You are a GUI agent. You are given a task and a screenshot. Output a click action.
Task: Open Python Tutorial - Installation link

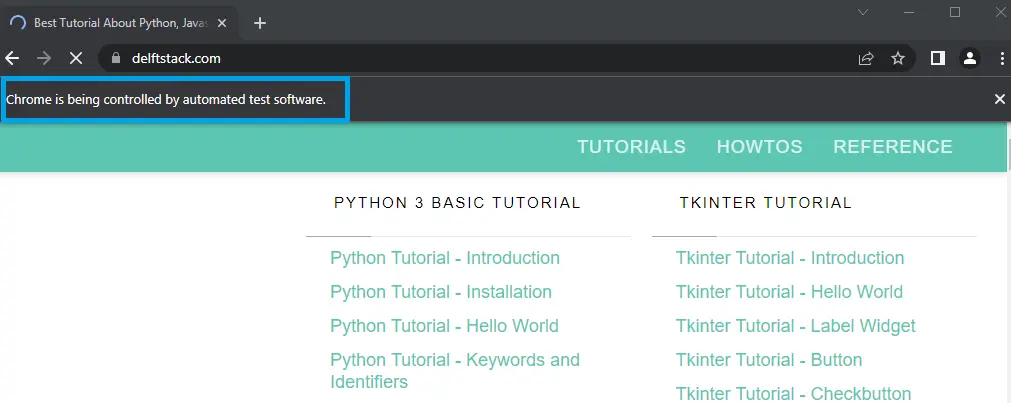[x=441, y=292]
